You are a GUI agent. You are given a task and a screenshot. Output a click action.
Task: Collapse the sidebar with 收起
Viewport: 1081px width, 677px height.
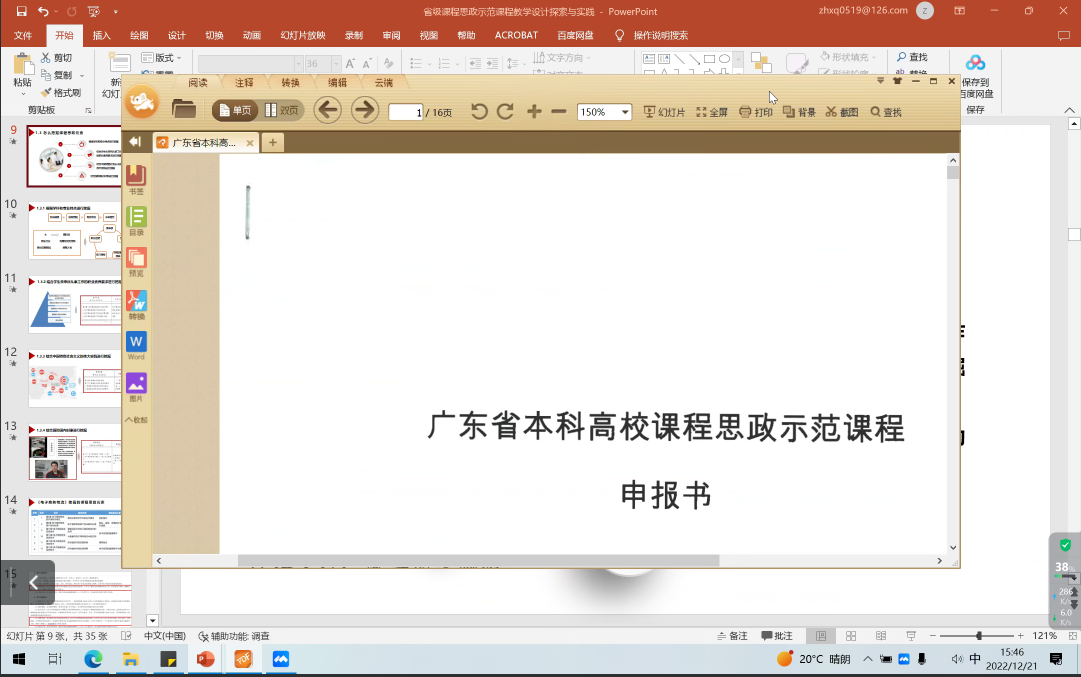pos(136,420)
